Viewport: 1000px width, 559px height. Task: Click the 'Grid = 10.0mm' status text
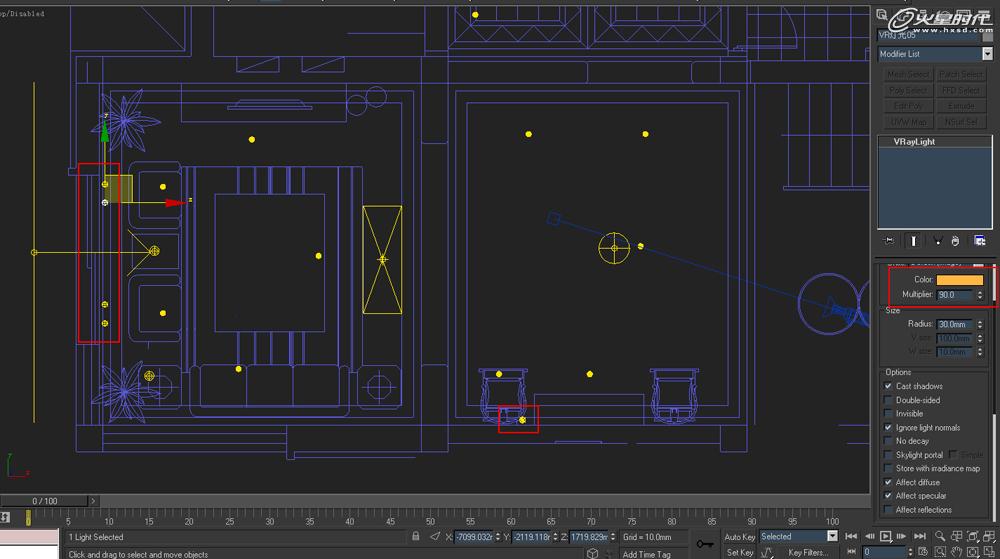(x=647, y=537)
